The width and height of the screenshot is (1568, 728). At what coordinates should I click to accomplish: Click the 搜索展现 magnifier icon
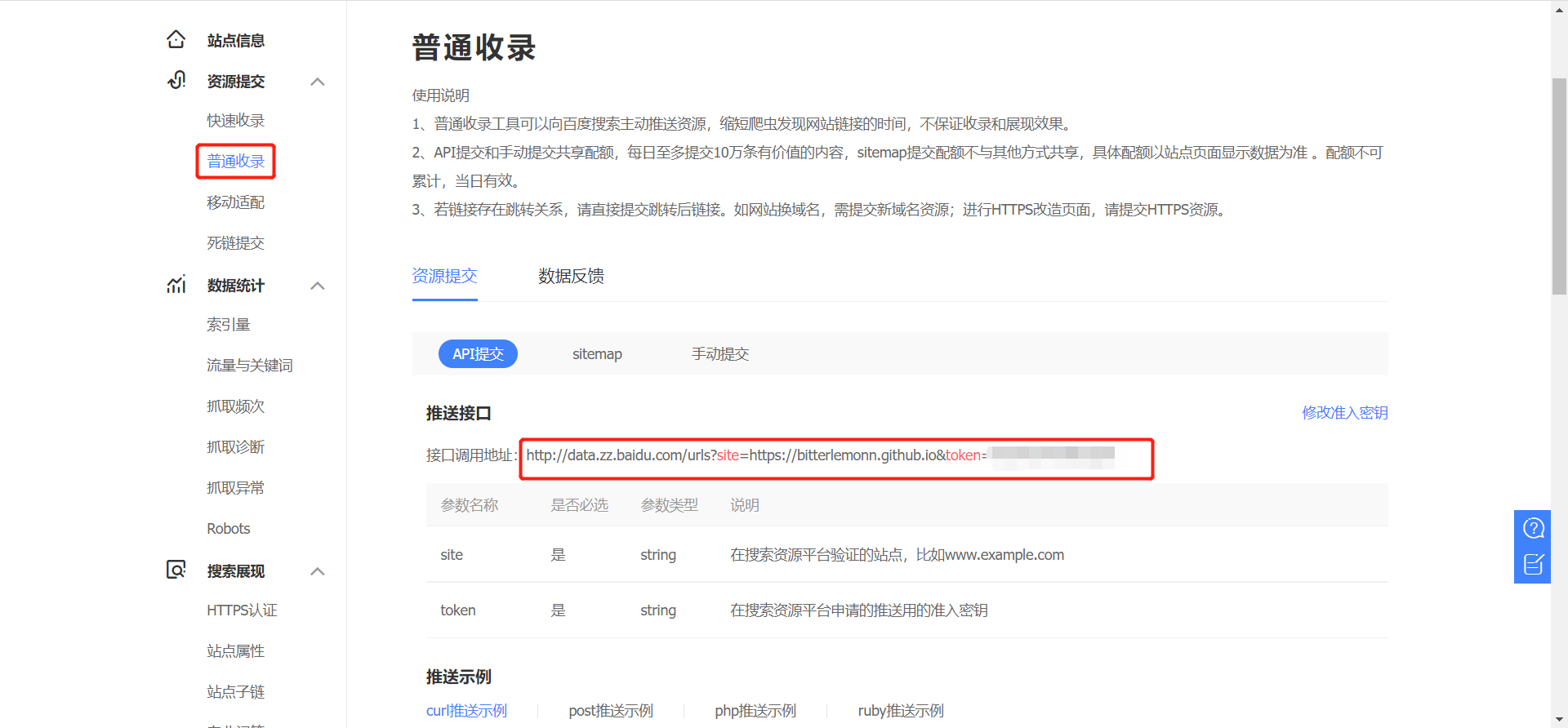tap(176, 570)
